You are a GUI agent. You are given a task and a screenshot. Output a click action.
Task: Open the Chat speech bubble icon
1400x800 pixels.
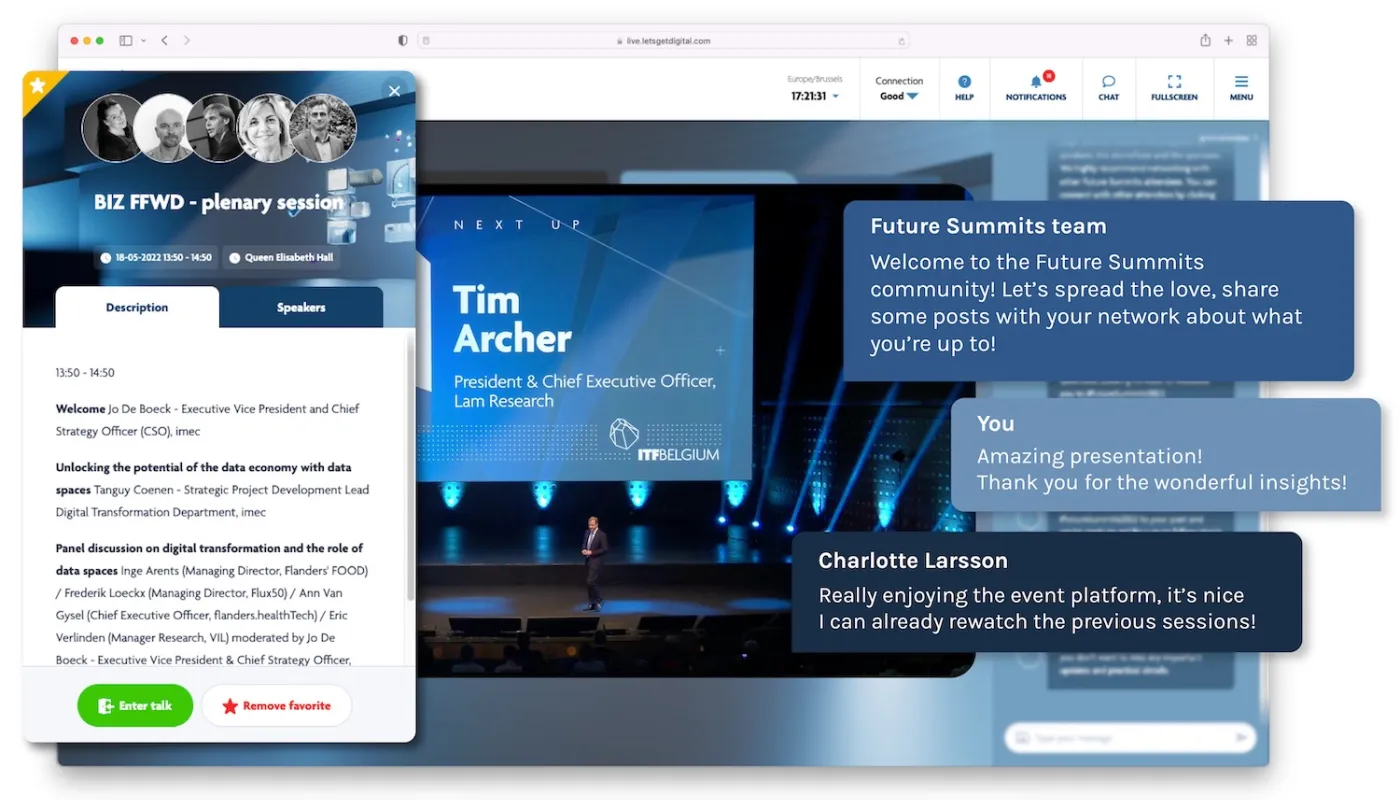(1108, 87)
